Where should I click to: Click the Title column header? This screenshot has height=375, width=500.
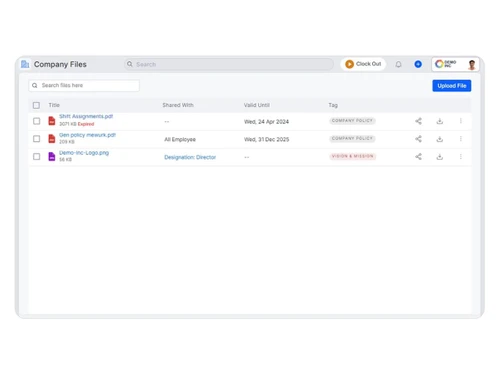pyautogui.click(x=54, y=105)
